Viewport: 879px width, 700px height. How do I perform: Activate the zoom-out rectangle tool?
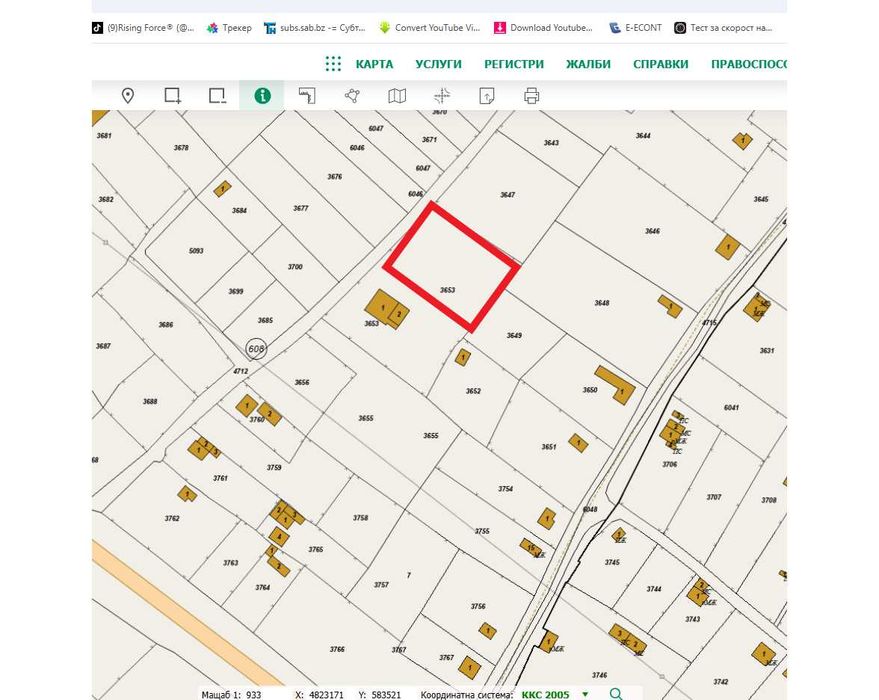pyautogui.click(x=217, y=96)
